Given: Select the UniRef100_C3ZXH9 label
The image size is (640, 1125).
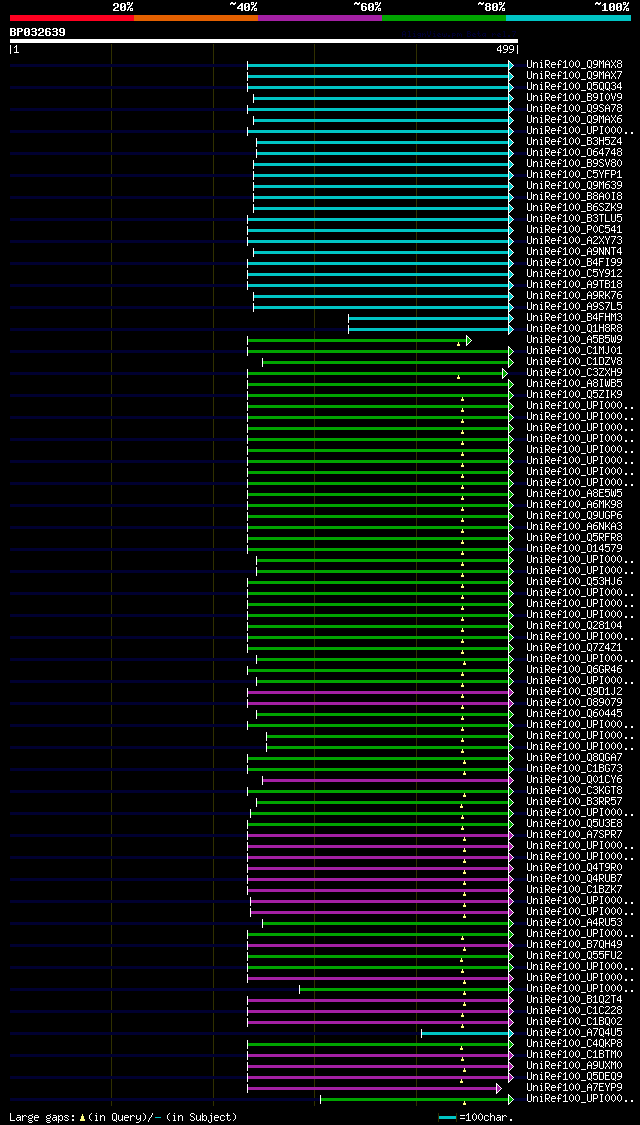Looking at the screenshot, I should [x=574, y=373].
